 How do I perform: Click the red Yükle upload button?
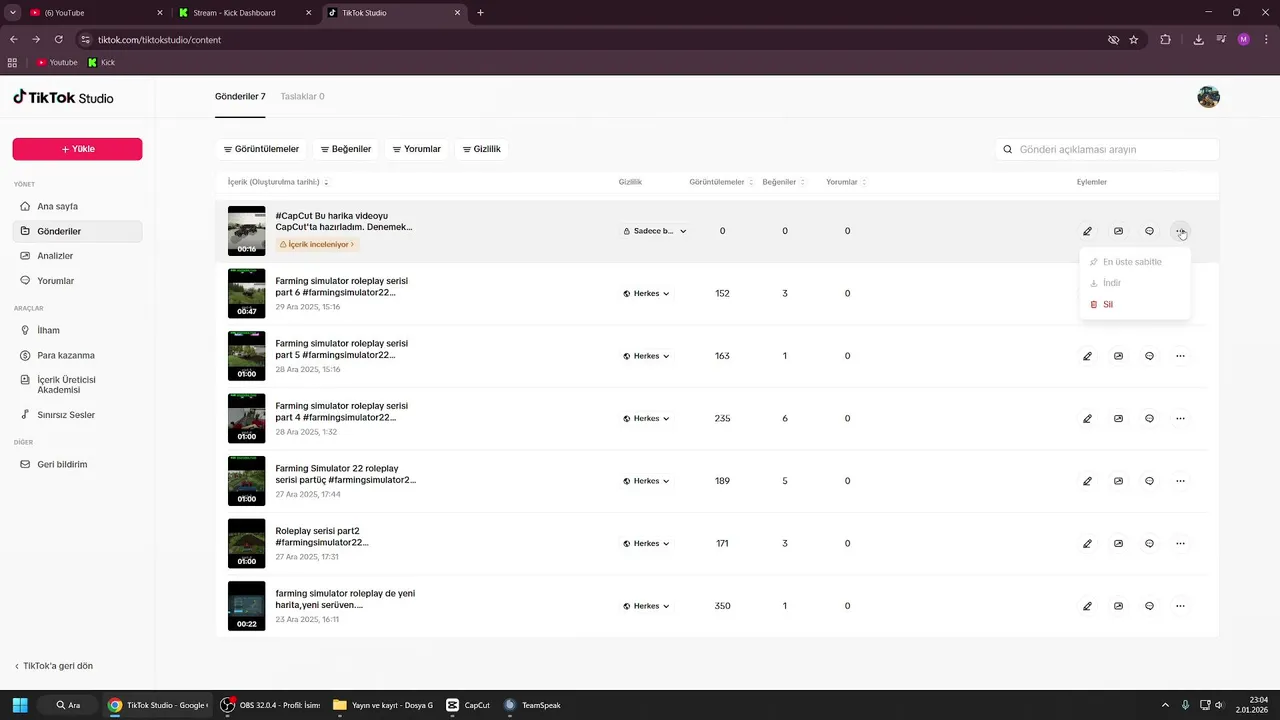point(77,149)
